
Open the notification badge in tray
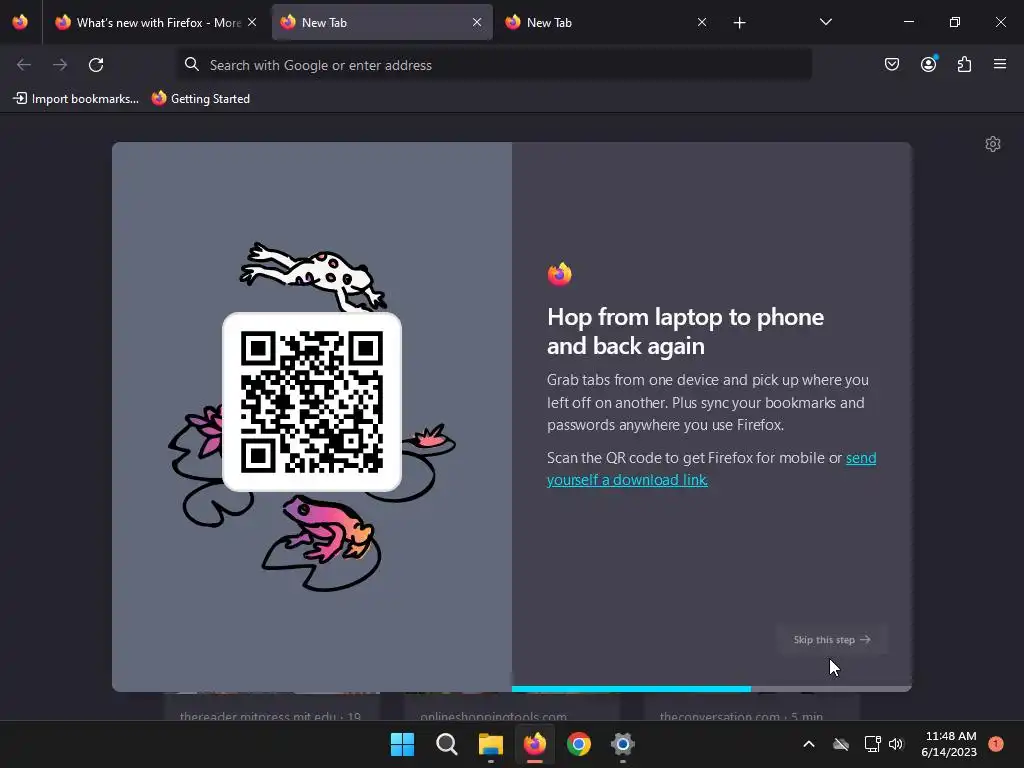point(996,744)
